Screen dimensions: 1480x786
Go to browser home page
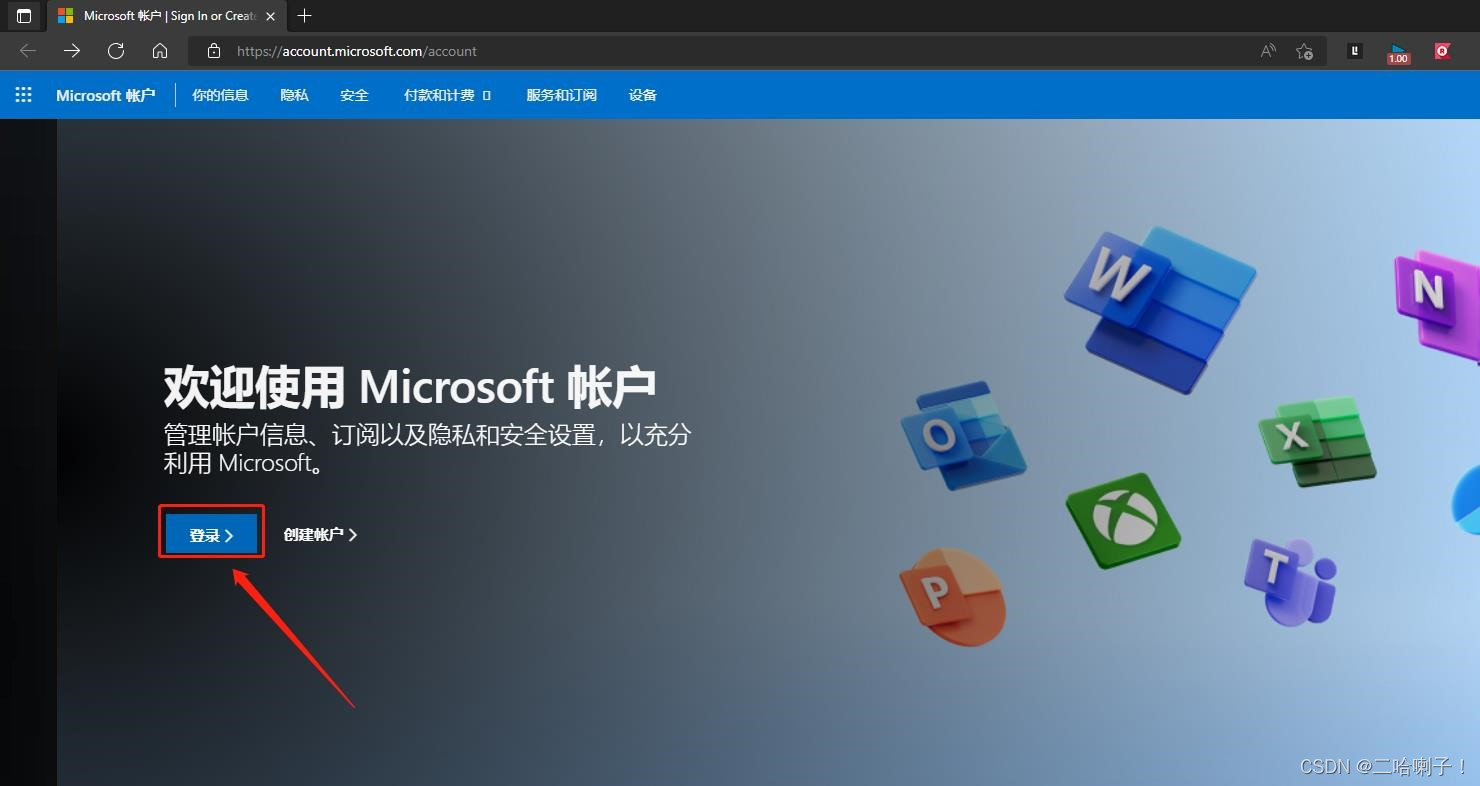pos(160,51)
